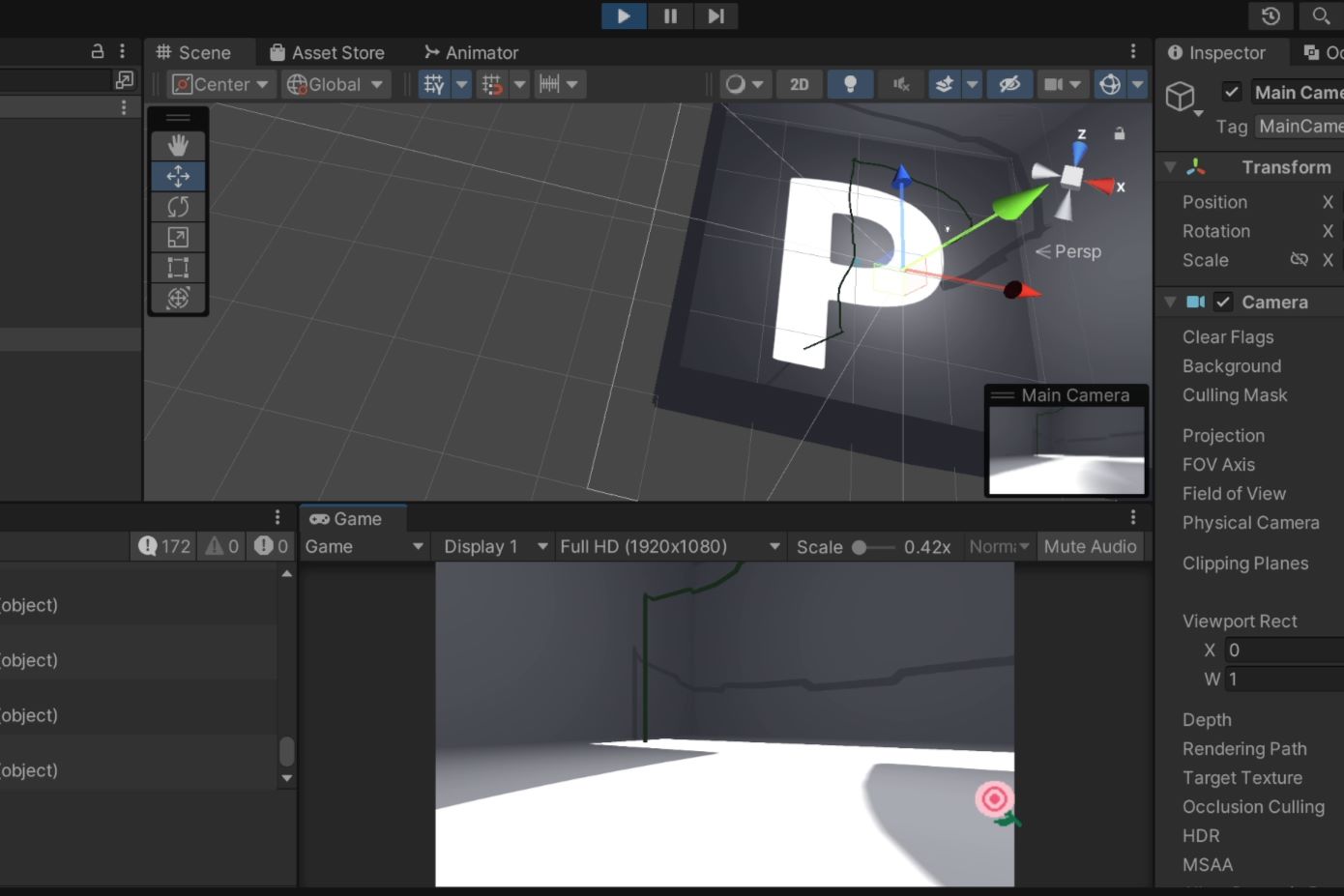Collapse the Transform component section

click(1170, 167)
